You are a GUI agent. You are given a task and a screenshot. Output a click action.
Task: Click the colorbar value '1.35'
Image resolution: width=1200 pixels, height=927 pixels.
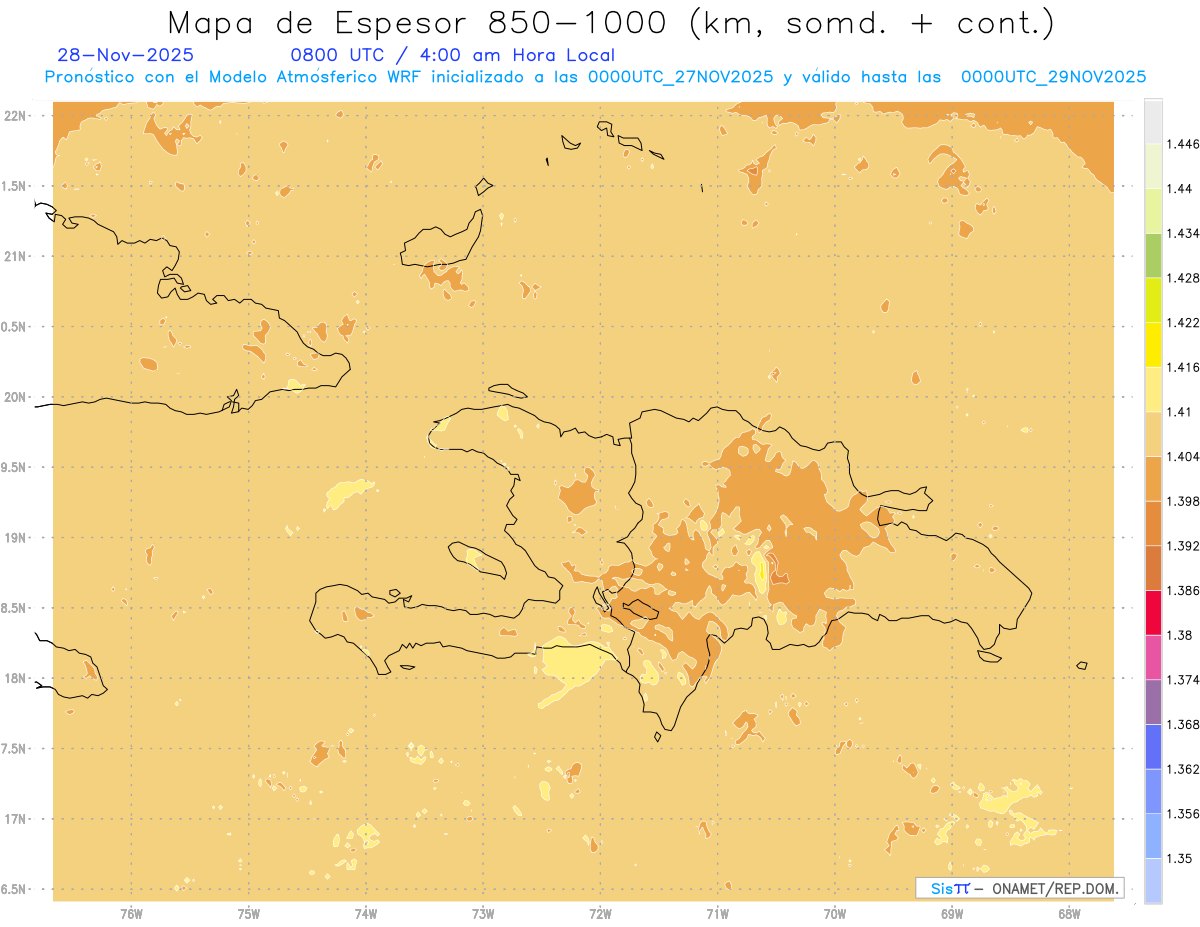(1179, 858)
